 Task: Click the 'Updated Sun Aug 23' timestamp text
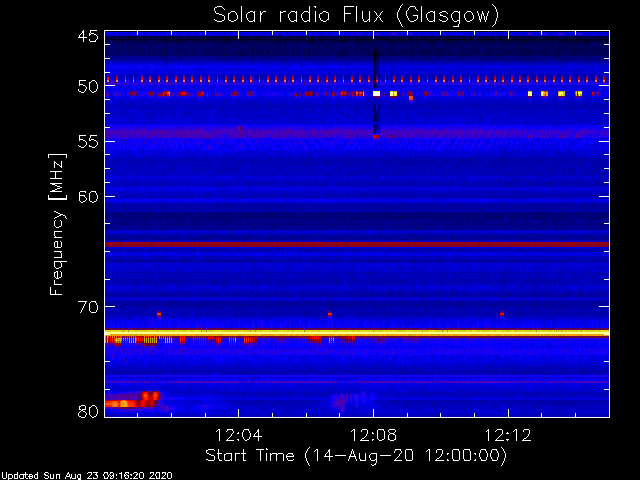pos(86,476)
